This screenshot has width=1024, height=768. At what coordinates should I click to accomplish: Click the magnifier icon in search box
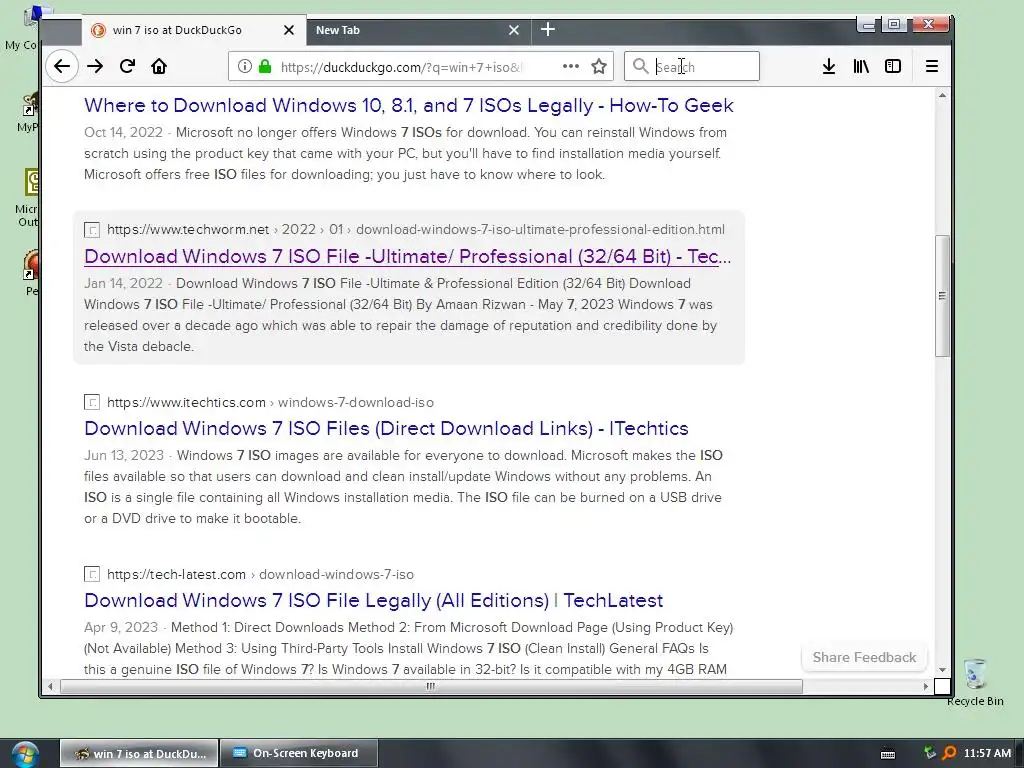(x=641, y=66)
